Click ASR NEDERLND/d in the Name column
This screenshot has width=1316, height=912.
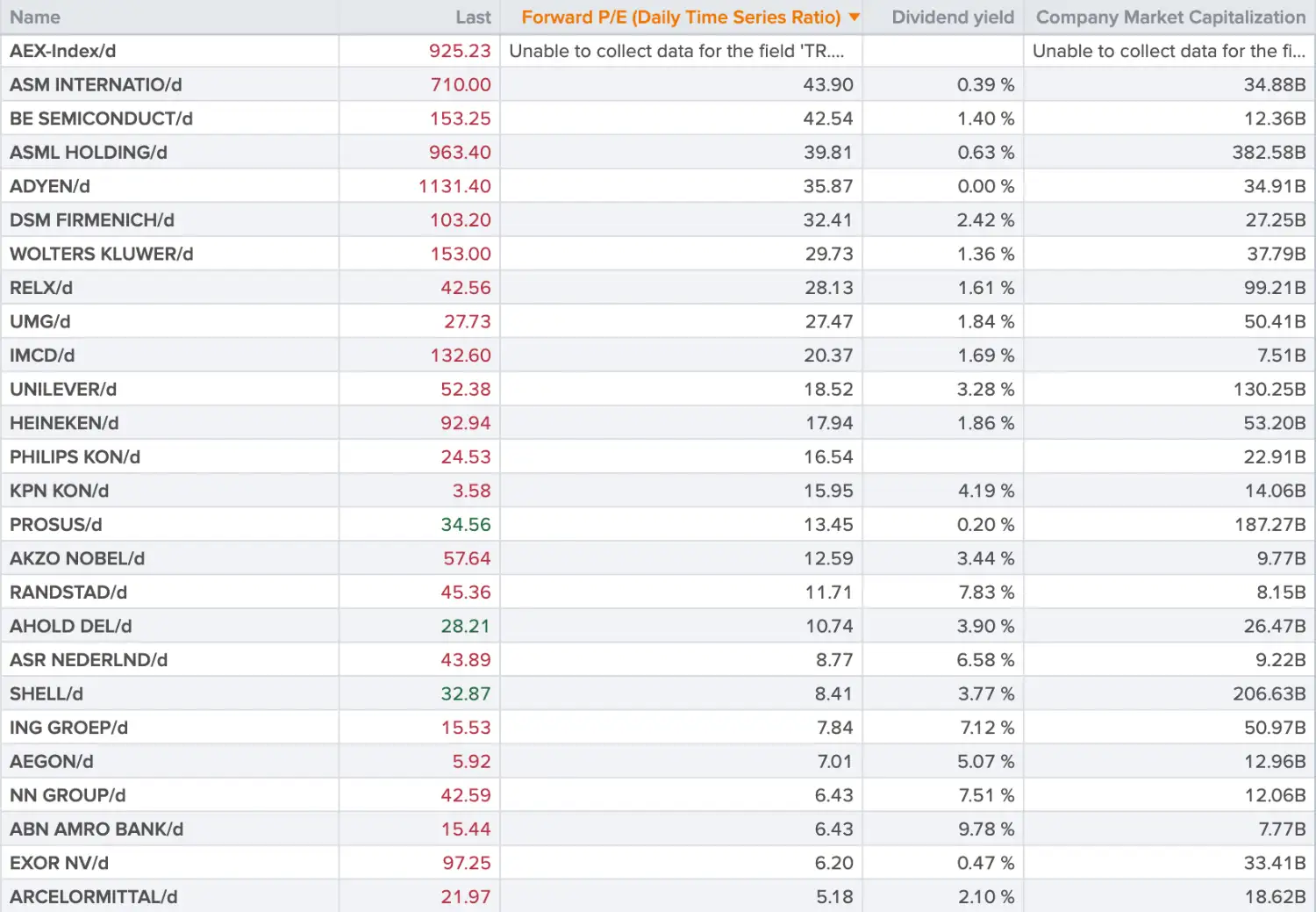click(89, 660)
